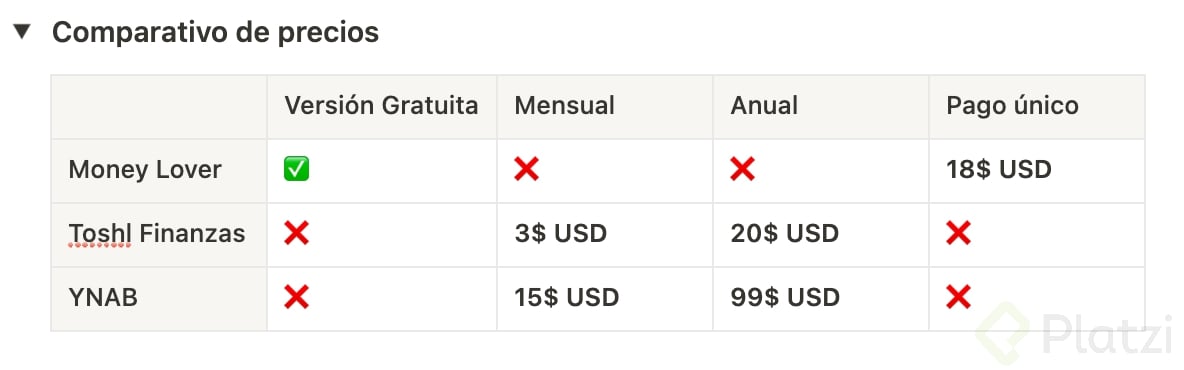Click Toshl Finanzas red X under Pago único
The width and height of the screenshot is (1184, 370).
(x=958, y=233)
